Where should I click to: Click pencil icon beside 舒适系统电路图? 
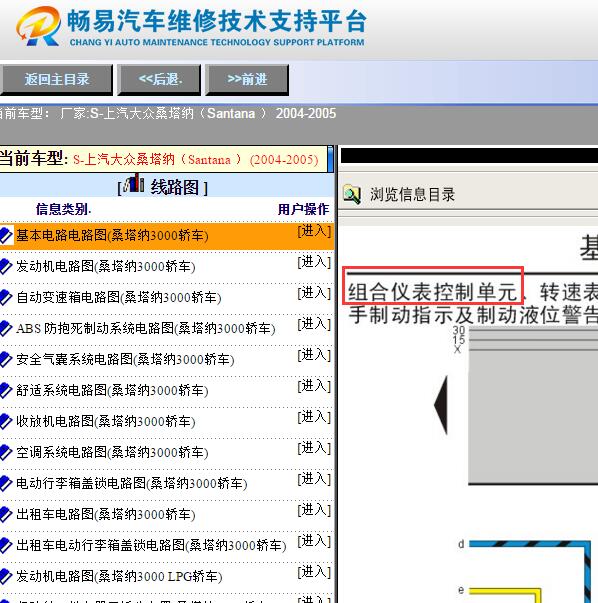(6, 390)
